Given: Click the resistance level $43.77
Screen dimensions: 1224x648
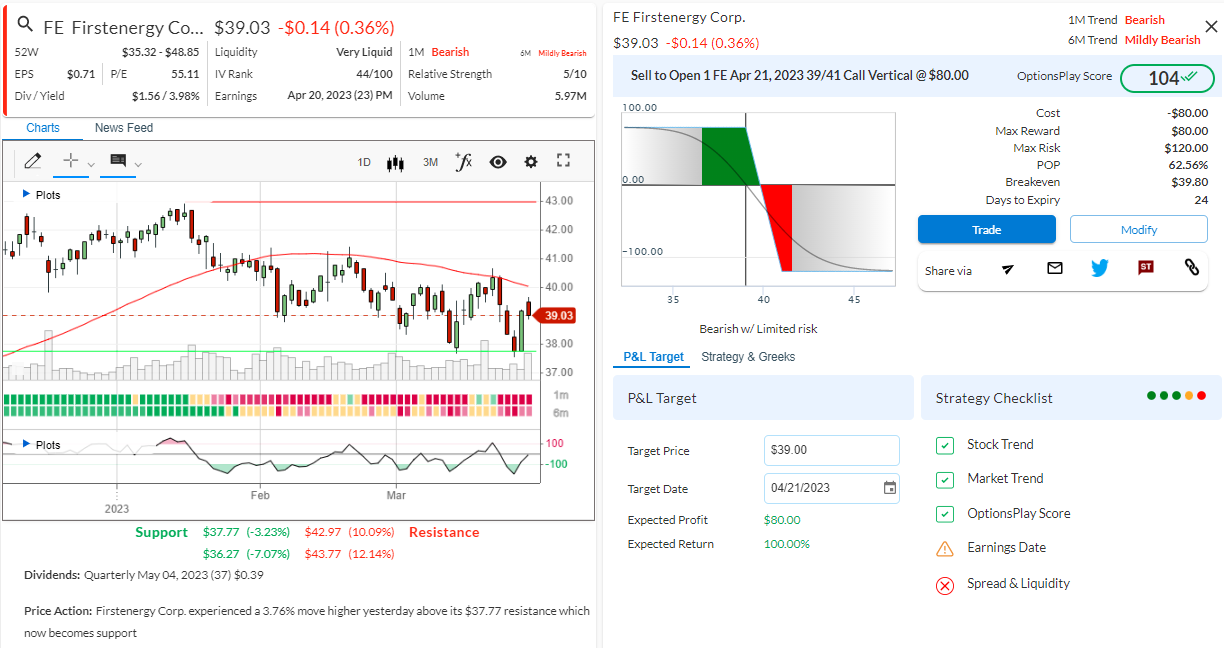Looking at the screenshot, I should pos(323,554).
